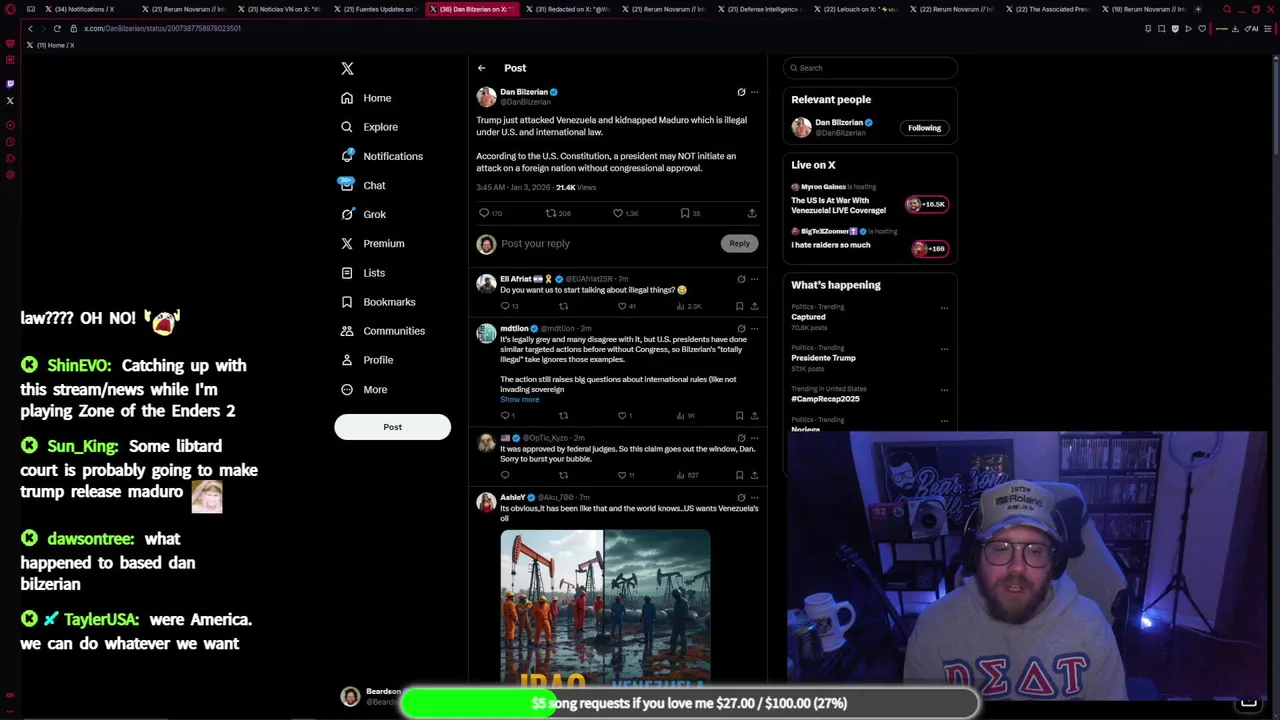
Task: Click mdtlion's profile avatar
Action: pyautogui.click(x=486, y=333)
